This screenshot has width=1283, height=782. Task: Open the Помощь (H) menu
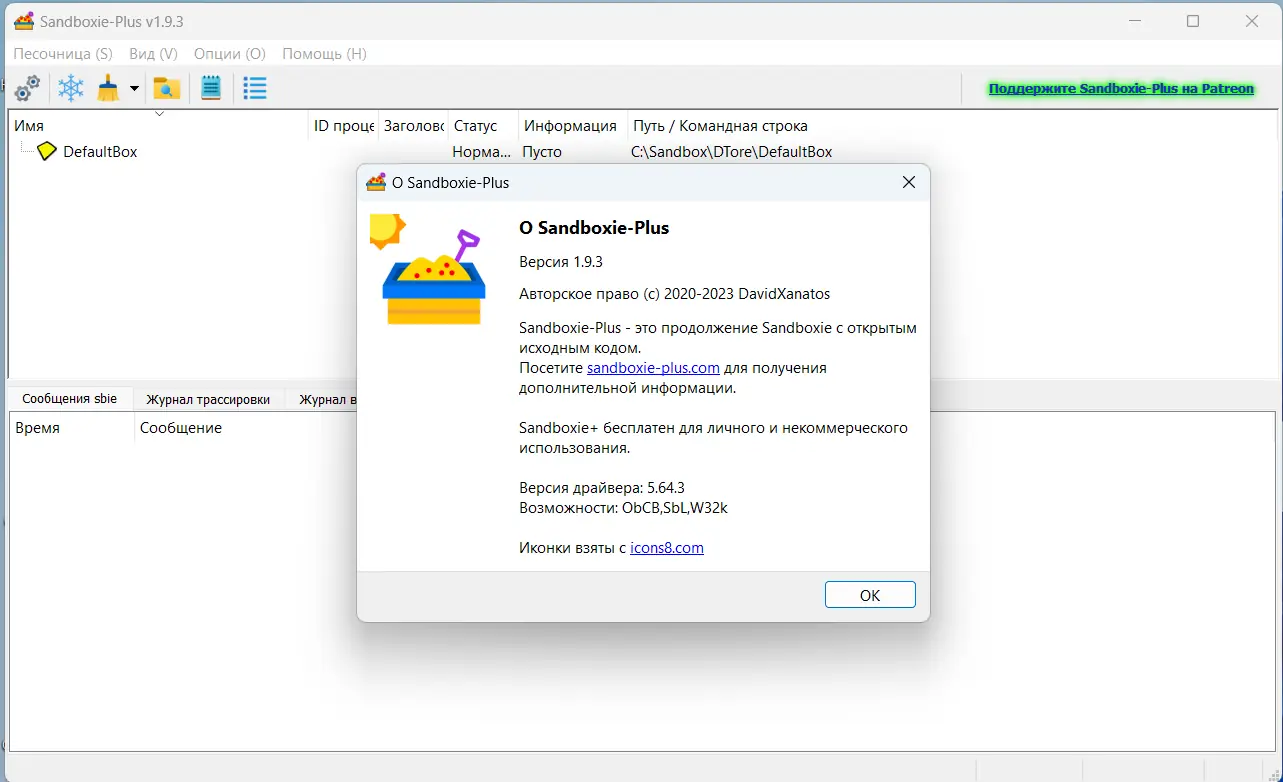[x=324, y=54]
